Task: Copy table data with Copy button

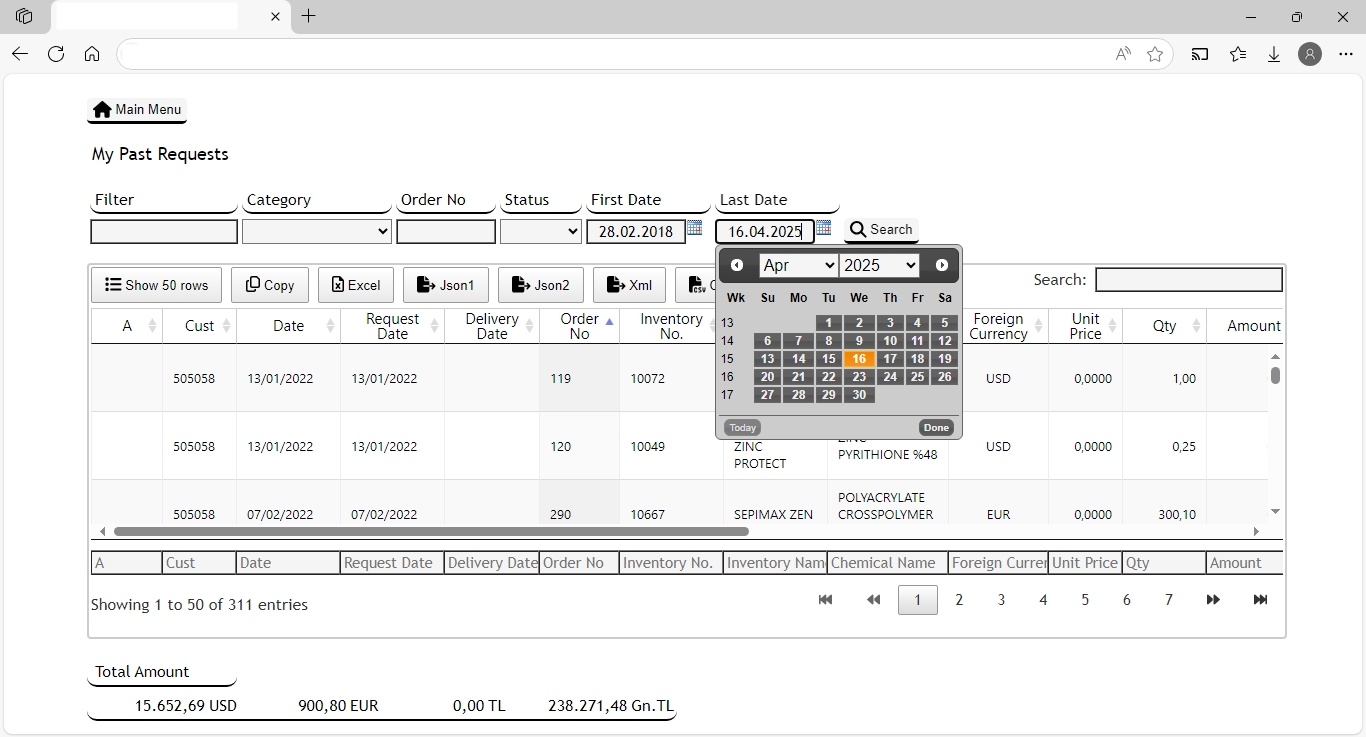Action: pos(270,285)
